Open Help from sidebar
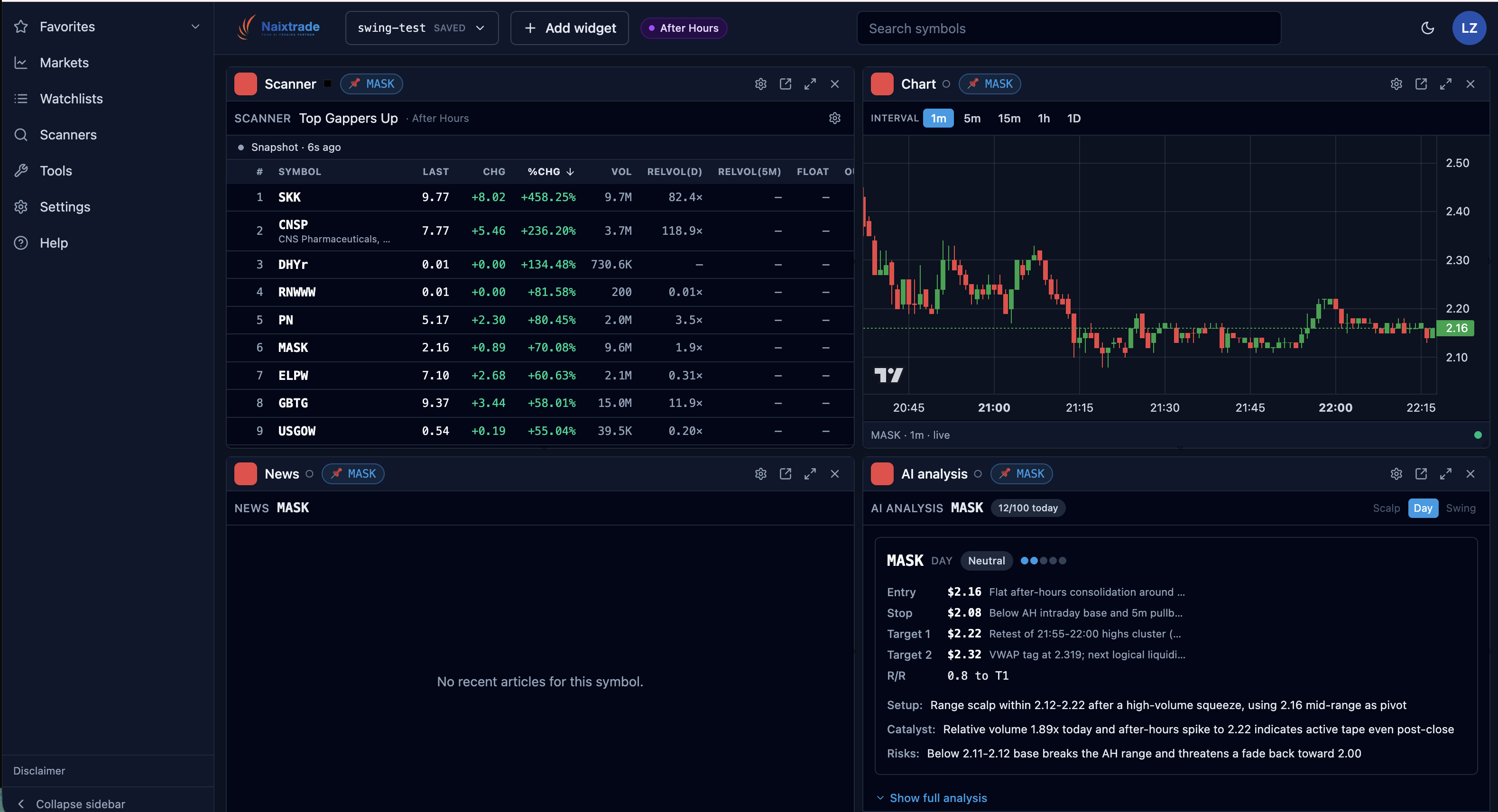The height and width of the screenshot is (812, 1498). (x=54, y=243)
